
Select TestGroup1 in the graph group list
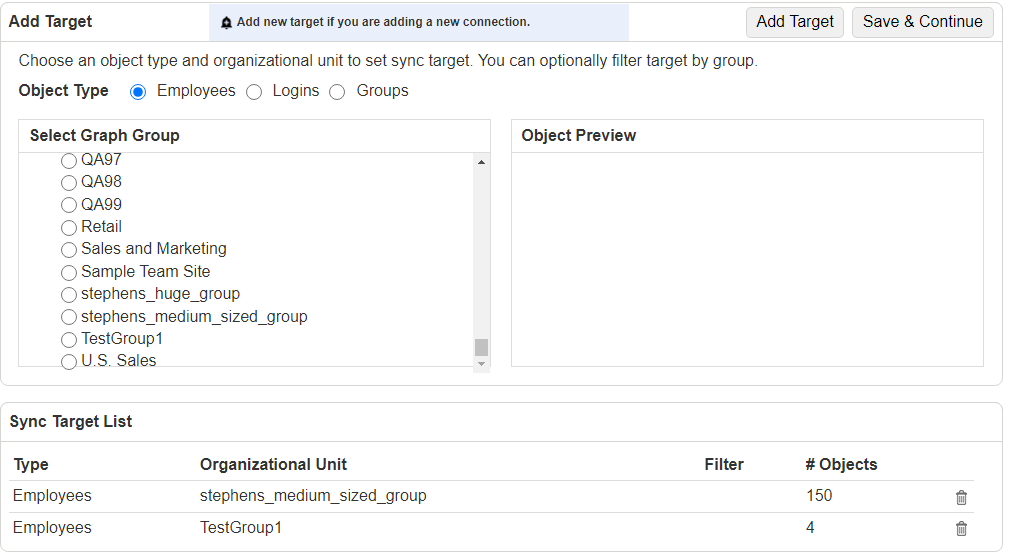click(68, 339)
